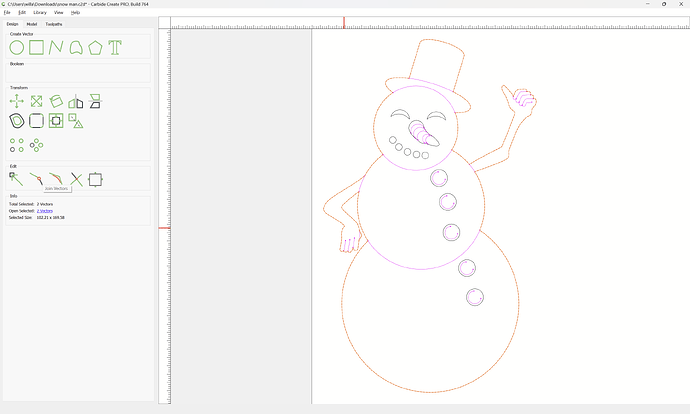Switch to the Model tab

32,24
